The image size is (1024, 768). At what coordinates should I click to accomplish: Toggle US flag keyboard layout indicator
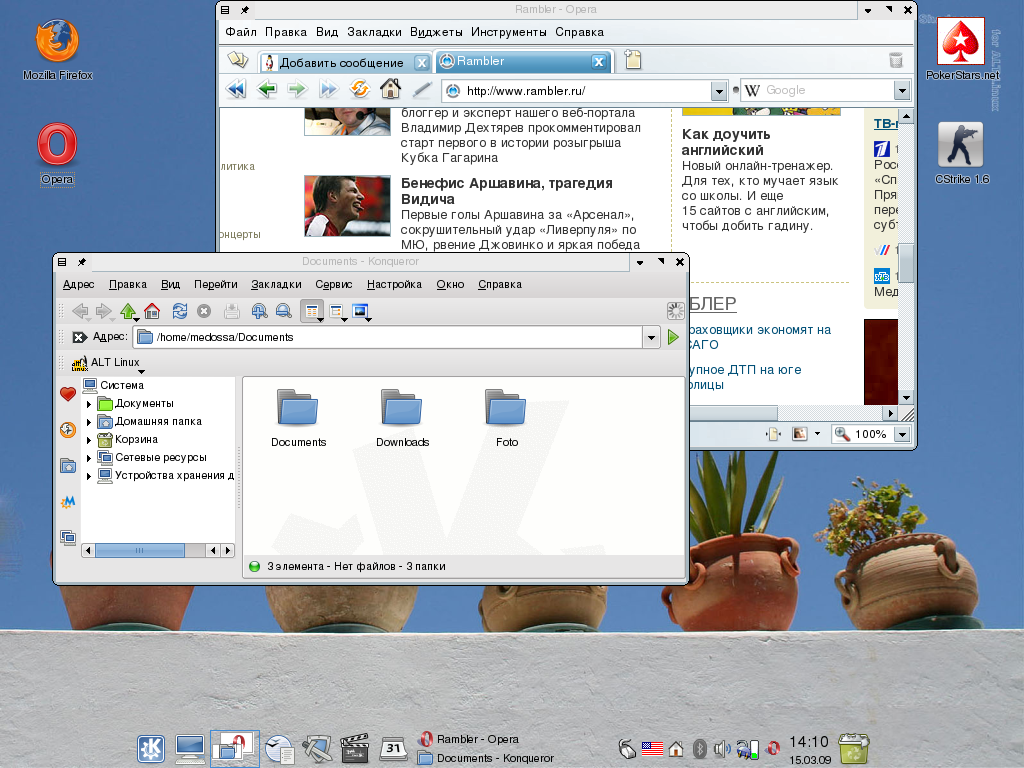pos(653,748)
